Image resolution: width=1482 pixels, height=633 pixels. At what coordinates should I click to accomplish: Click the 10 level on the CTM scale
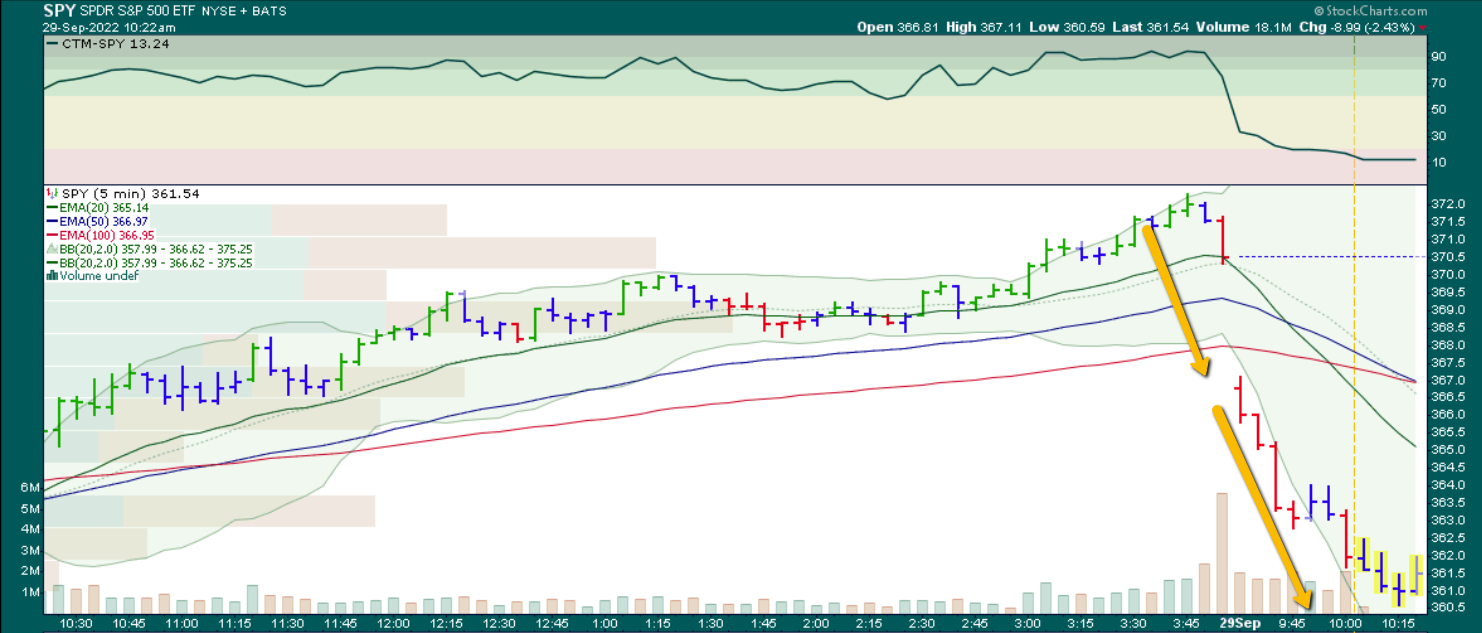tap(1439, 162)
